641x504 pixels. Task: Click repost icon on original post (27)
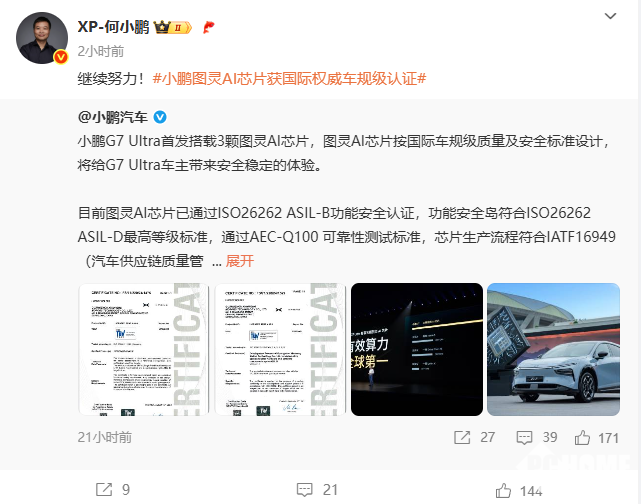(462, 437)
